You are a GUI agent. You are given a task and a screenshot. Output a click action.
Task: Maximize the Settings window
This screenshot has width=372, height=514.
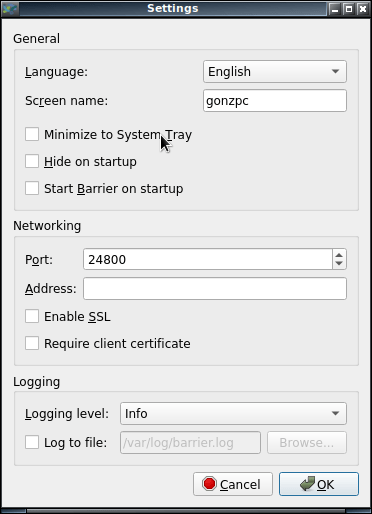pos(349,9)
